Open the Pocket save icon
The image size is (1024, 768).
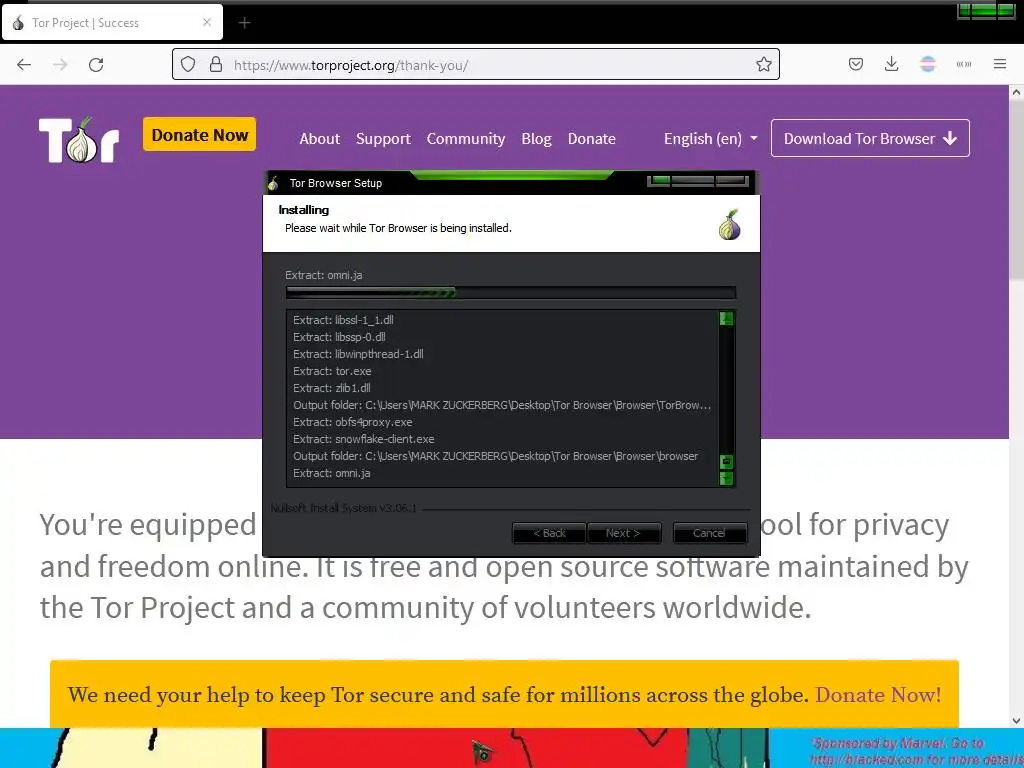pyautogui.click(x=856, y=64)
